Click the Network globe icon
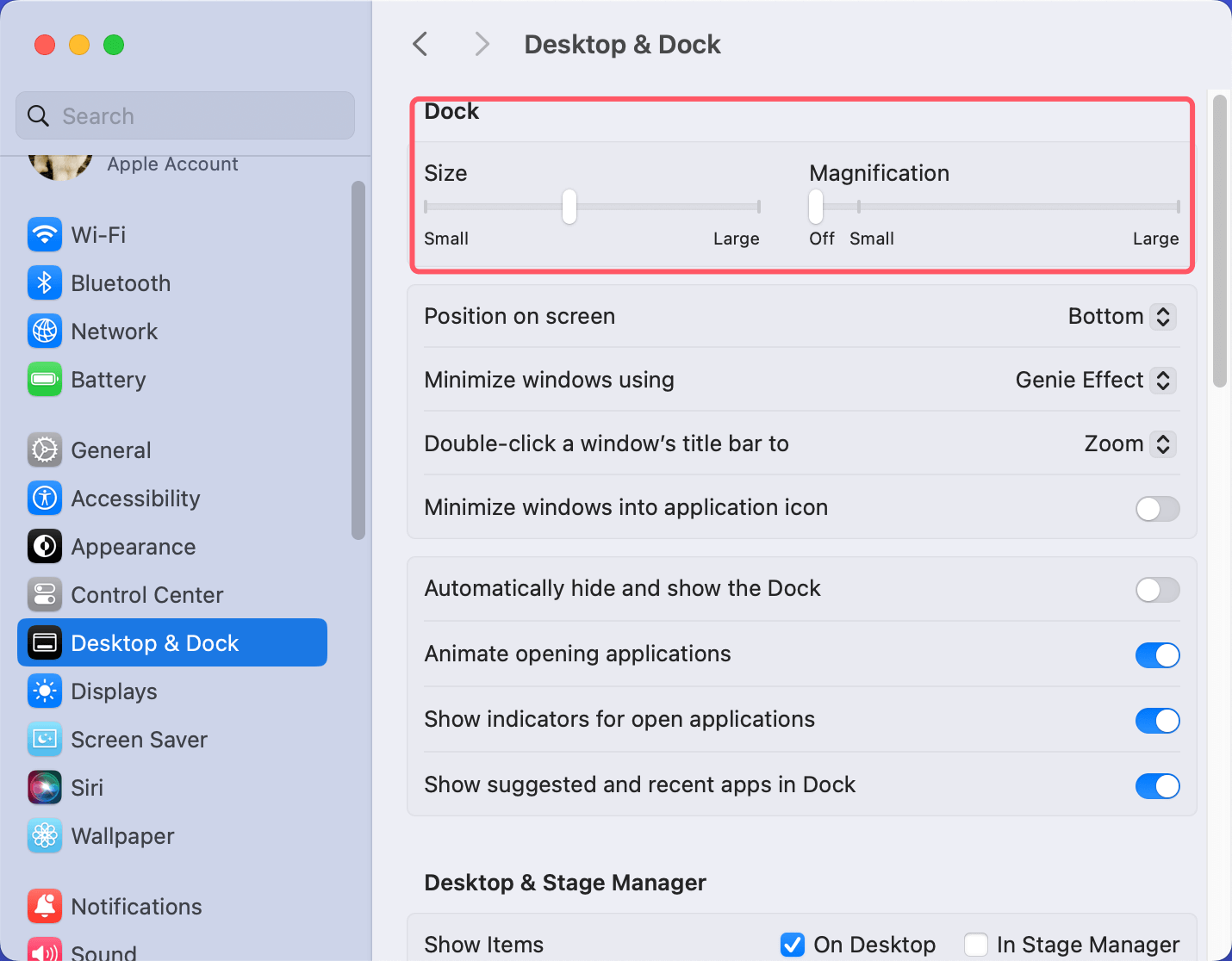 tap(45, 331)
